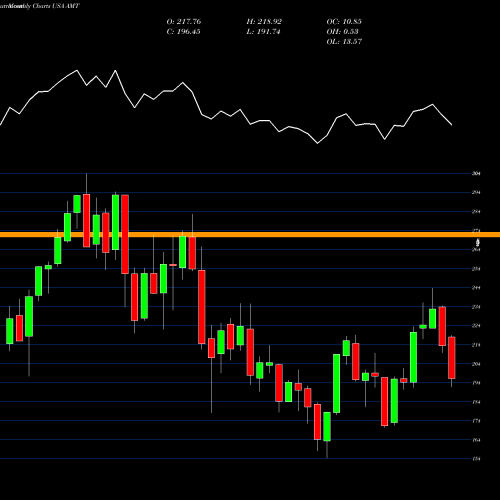The width and height of the screenshot is (500, 500).
Task: Click the 194 price axis label
Action: click(x=476, y=383)
